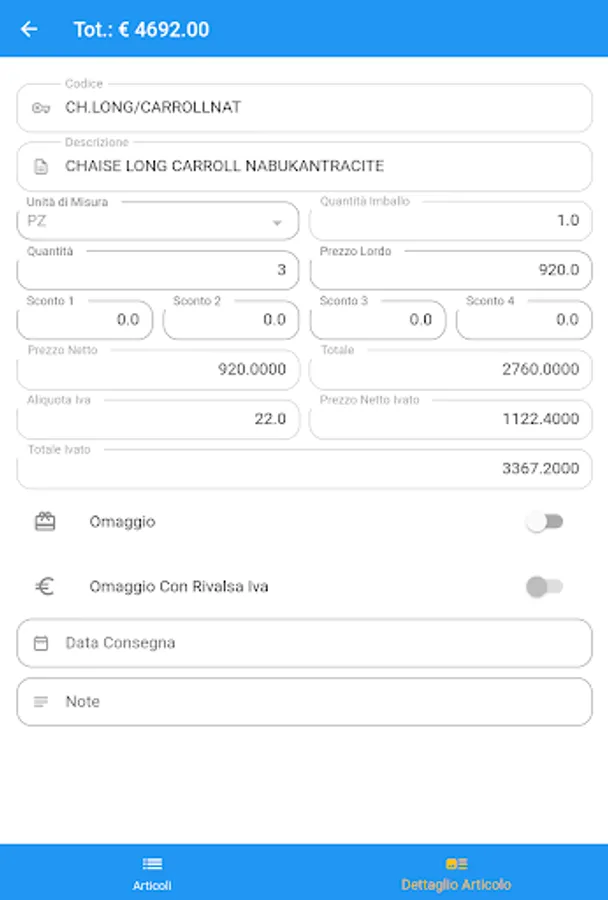Edit the Prezzo Lordo field
This screenshot has height=900, width=608.
click(451, 271)
